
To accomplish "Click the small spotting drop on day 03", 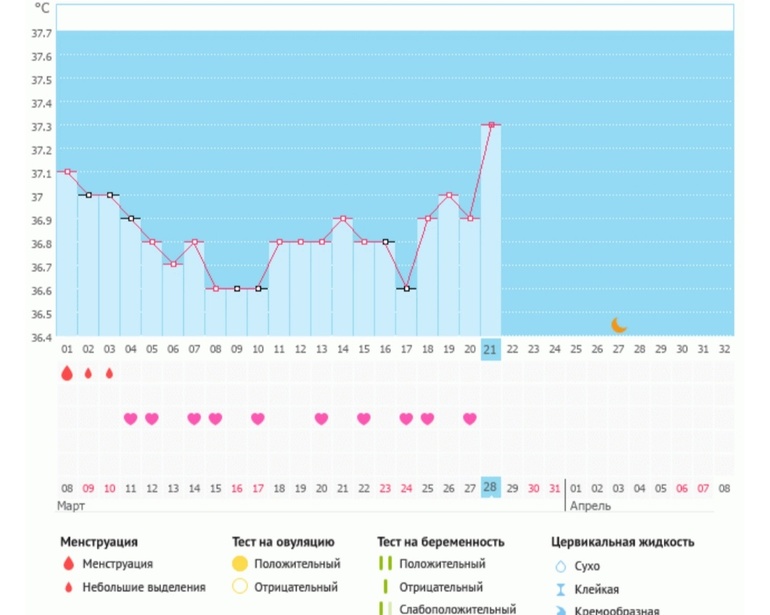I will tap(109, 374).
